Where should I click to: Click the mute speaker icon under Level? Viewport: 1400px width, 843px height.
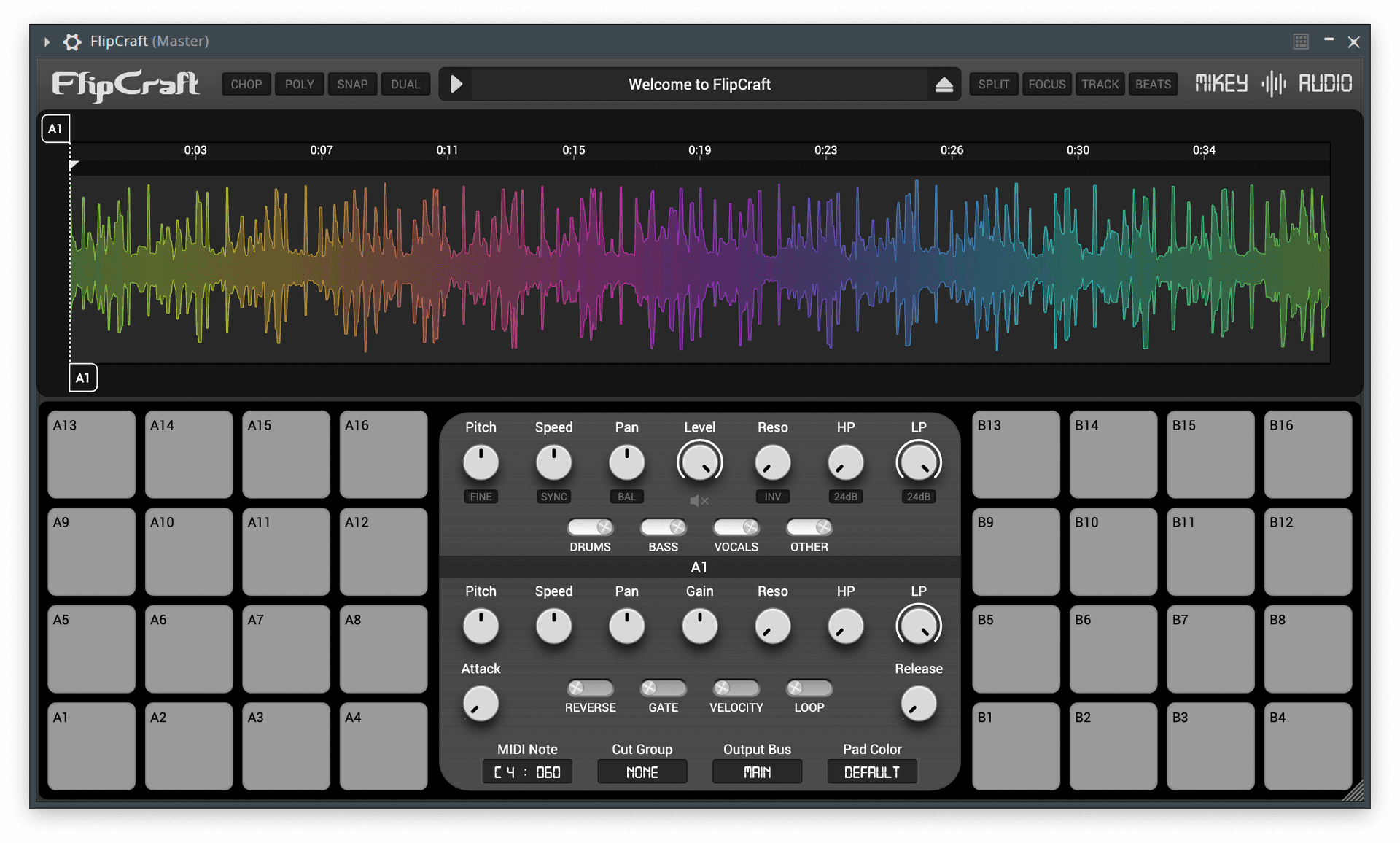[699, 501]
